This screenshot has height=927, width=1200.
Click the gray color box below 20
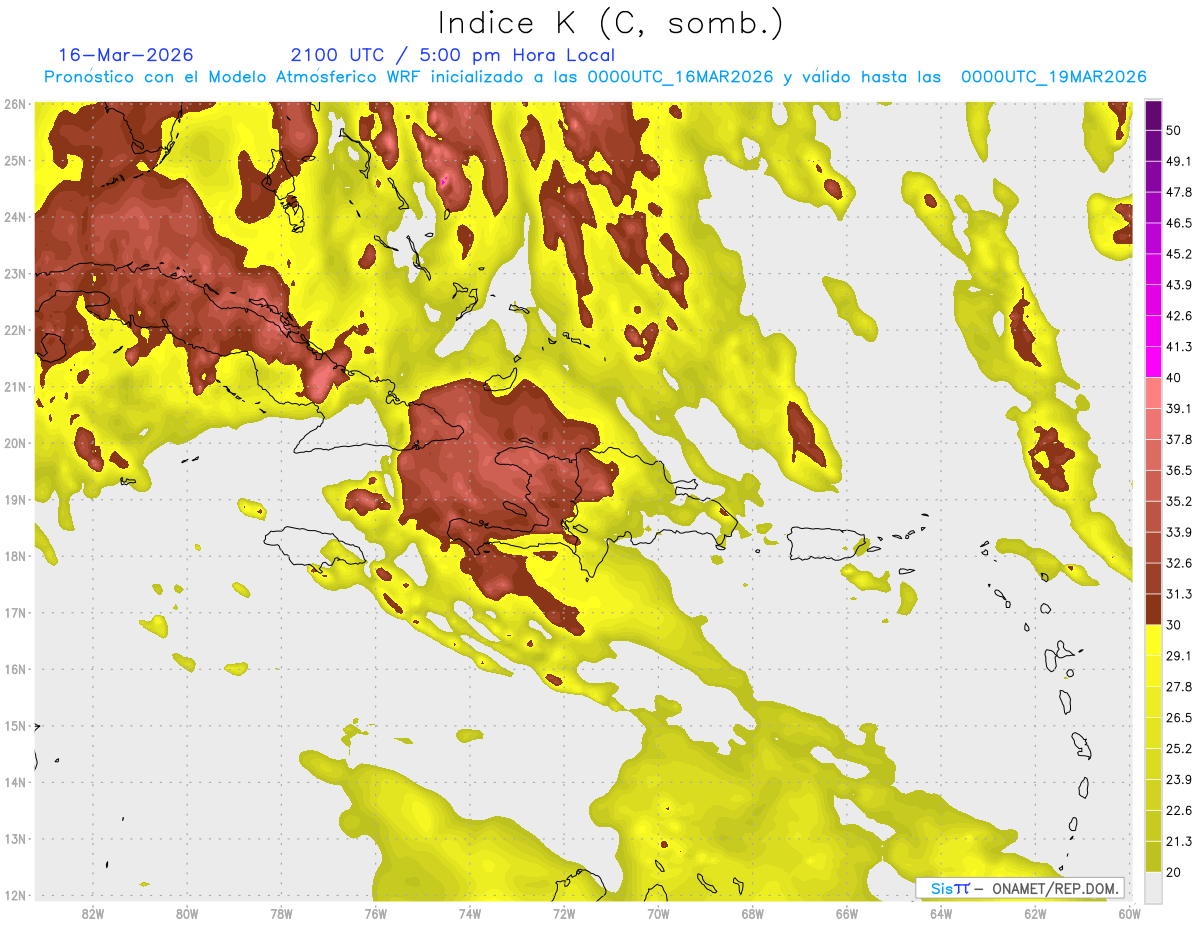1153,887
